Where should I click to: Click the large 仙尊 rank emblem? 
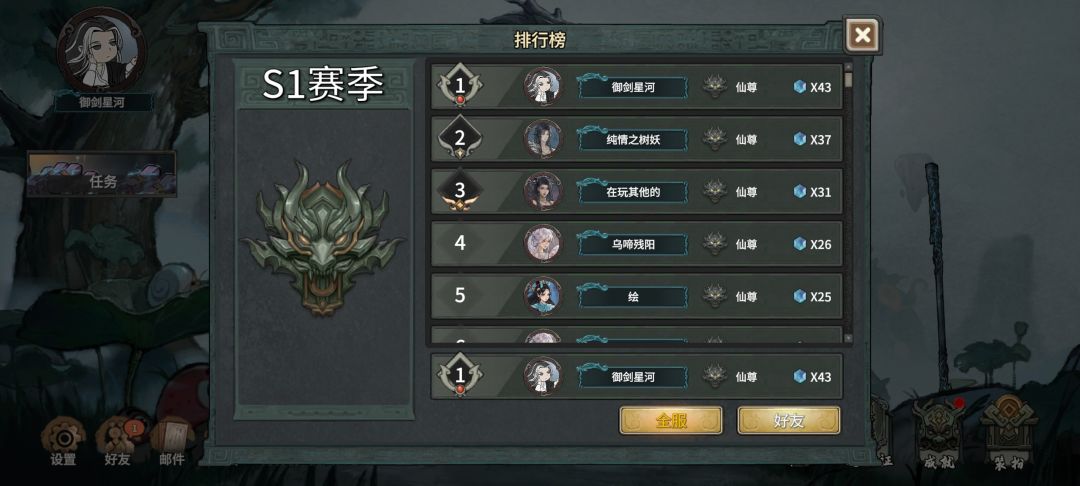(x=322, y=238)
